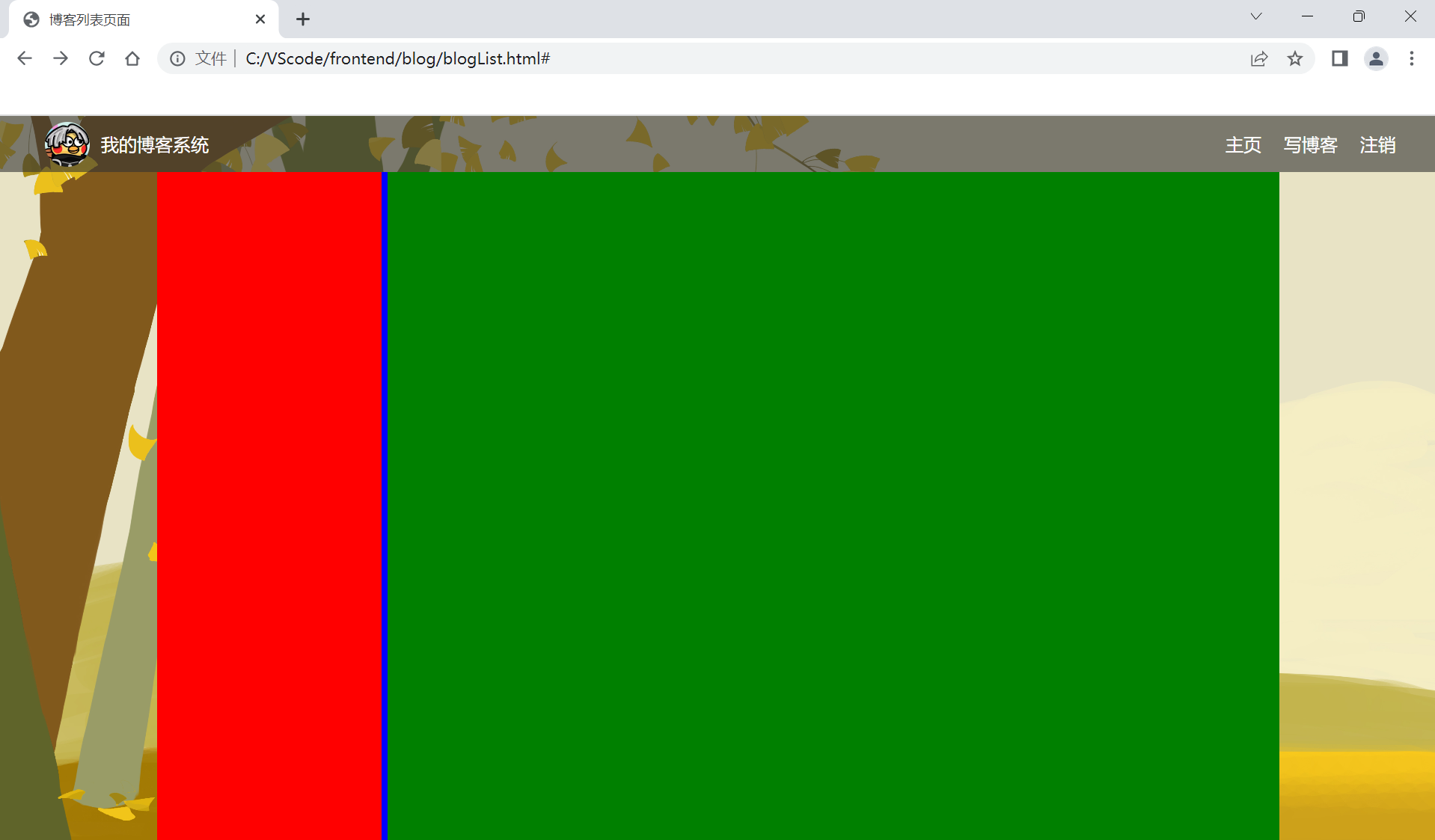This screenshot has width=1435, height=840.
Task: Open a new browser tab
Action: tap(303, 19)
